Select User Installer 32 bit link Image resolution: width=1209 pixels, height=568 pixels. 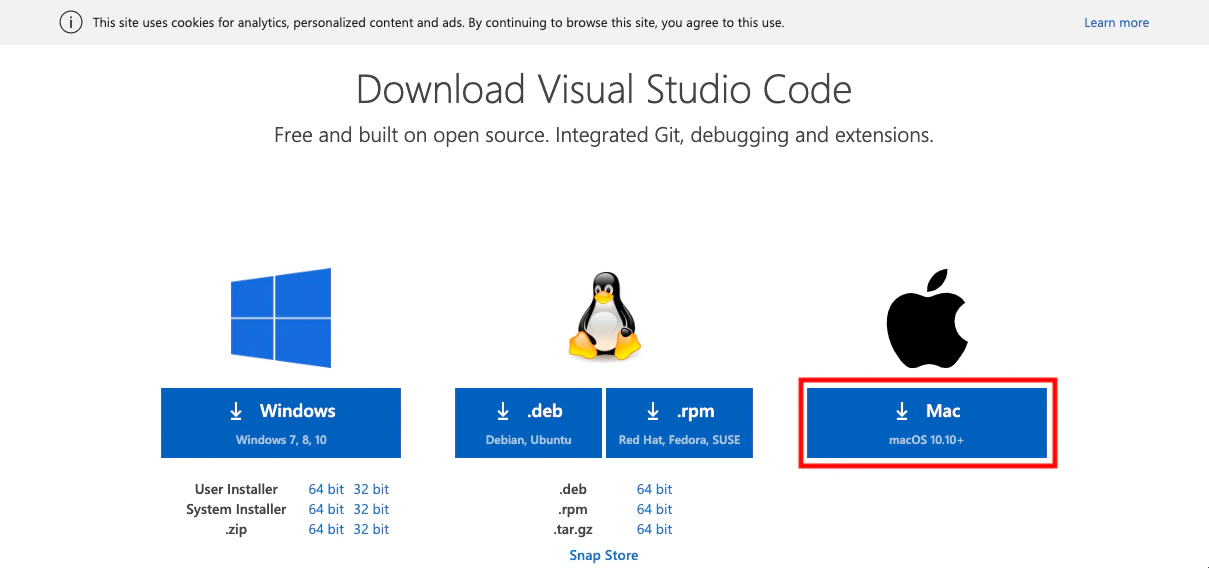[x=371, y=489]
